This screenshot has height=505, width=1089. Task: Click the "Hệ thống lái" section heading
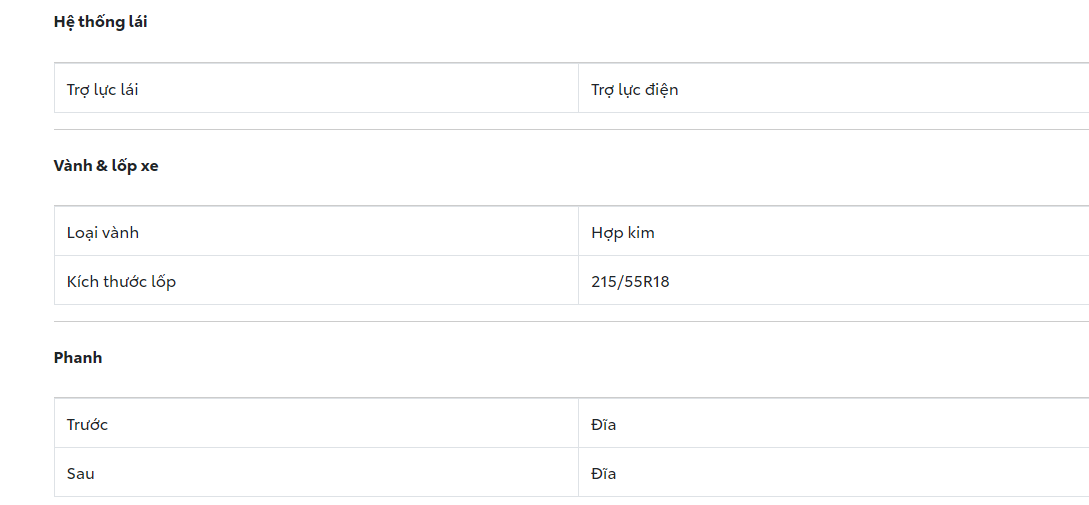tap(100, 22)
